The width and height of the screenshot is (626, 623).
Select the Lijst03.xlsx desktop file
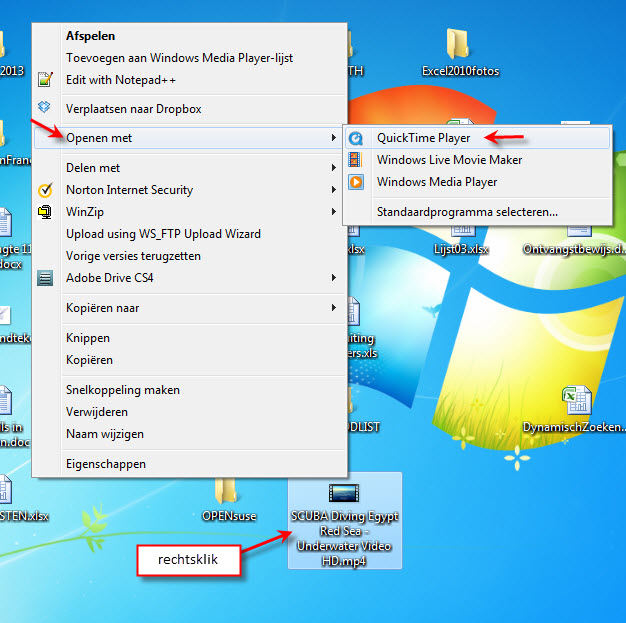(x=462, y=240)
